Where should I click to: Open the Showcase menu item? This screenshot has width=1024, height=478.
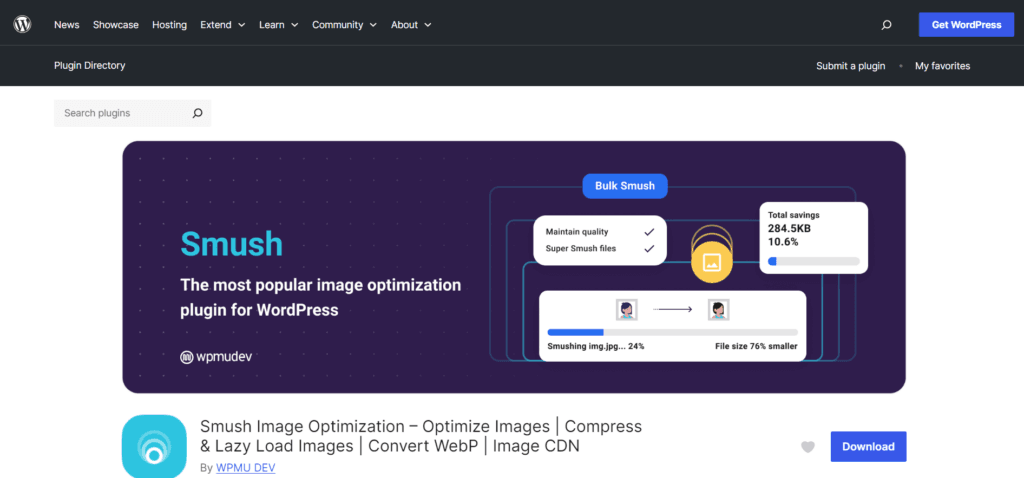point(116,25)
